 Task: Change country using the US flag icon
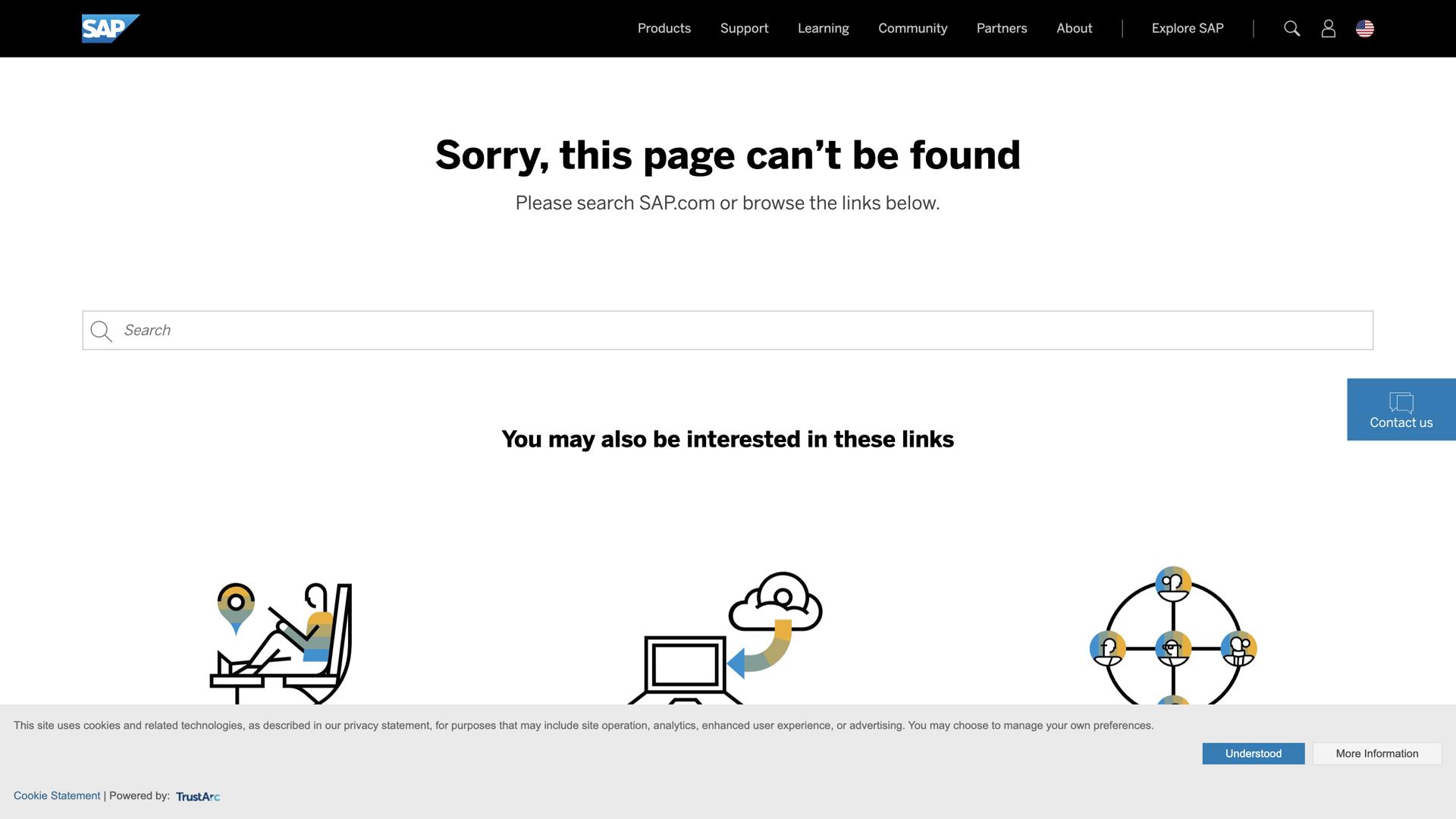(1364, 29)
